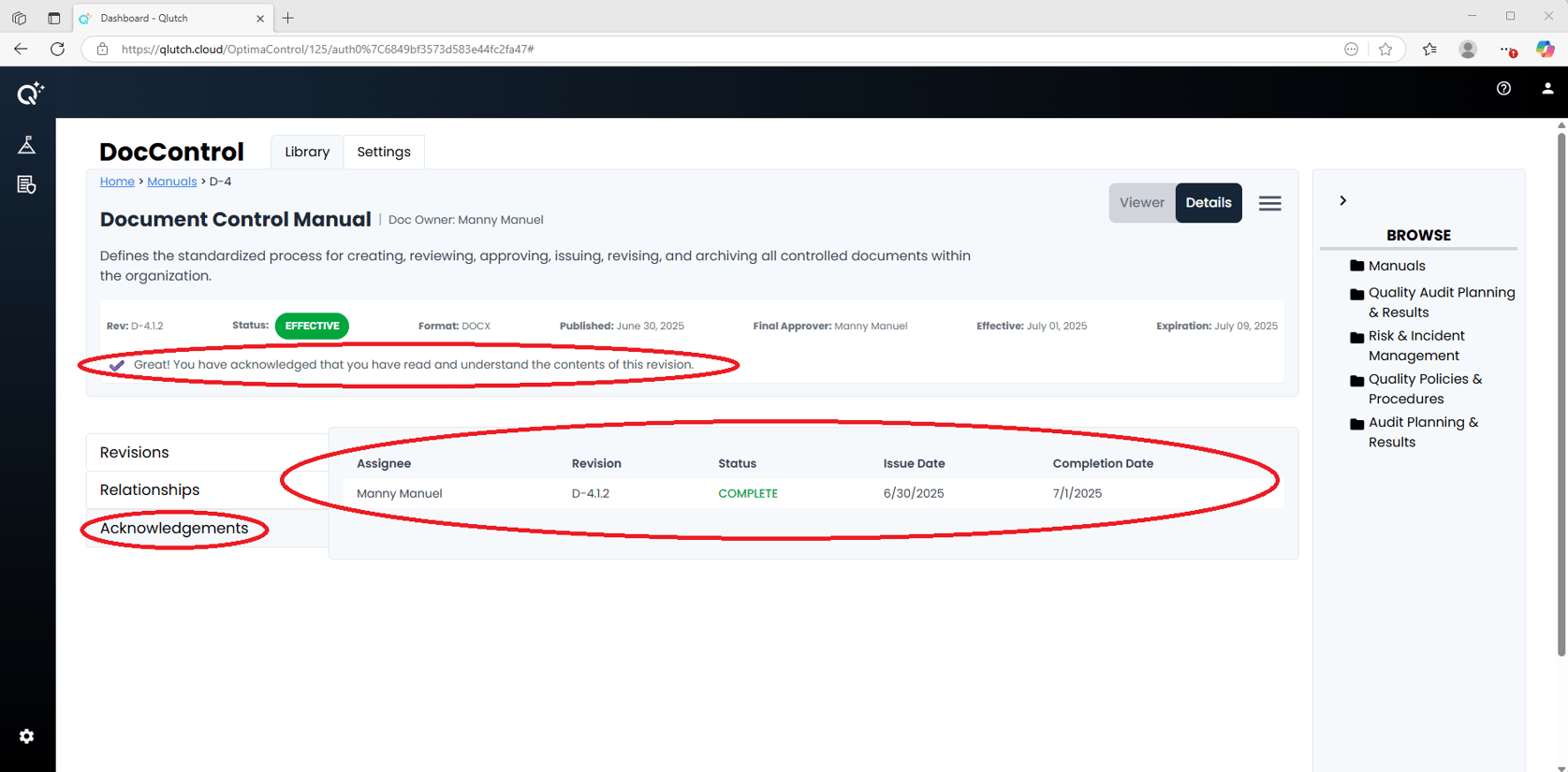Select the Details view toggle
The width and height of the screenshot is (1568, 772).
pos(1208,203)
